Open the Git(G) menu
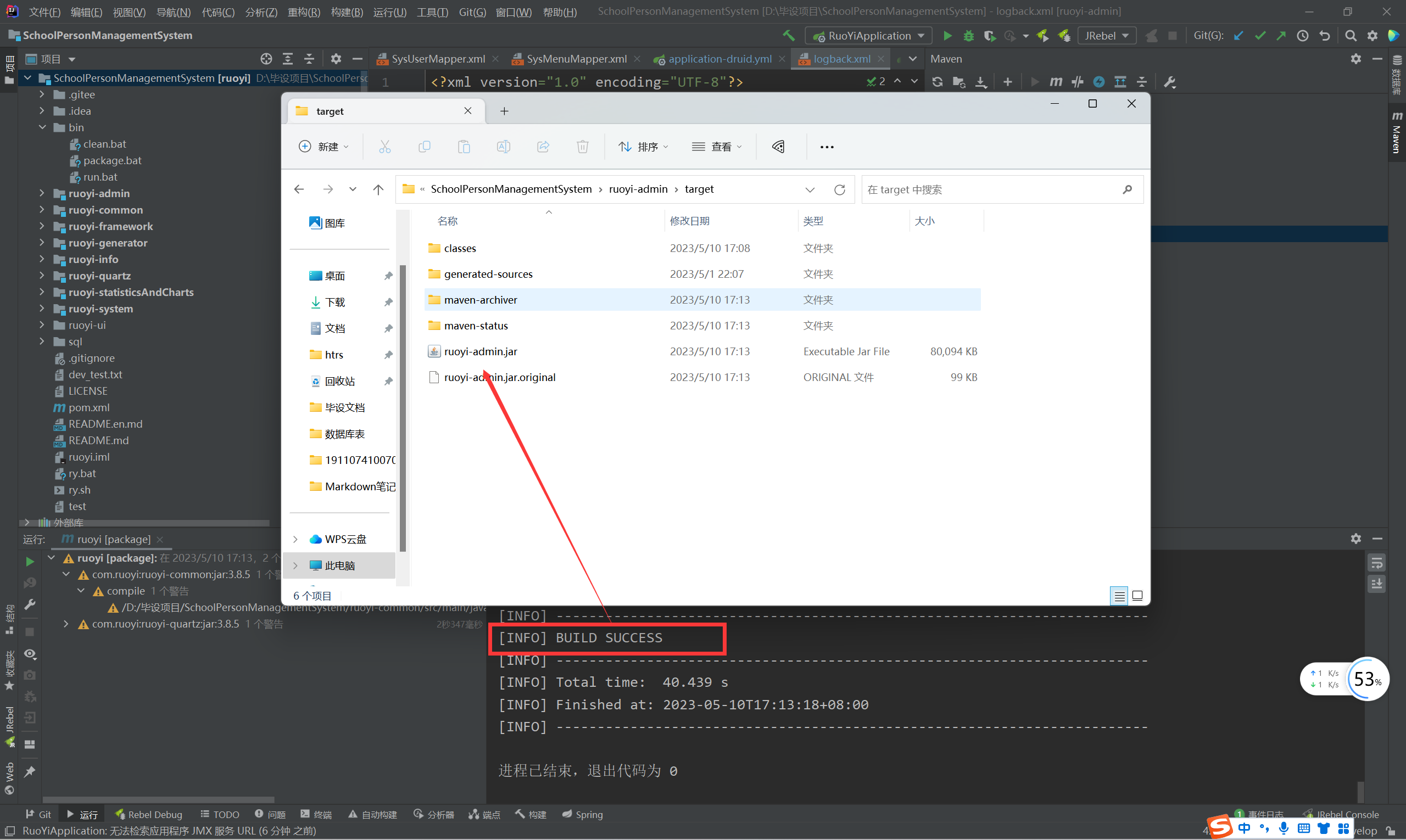The image size is (1406, 840). [x=472, y=12]
